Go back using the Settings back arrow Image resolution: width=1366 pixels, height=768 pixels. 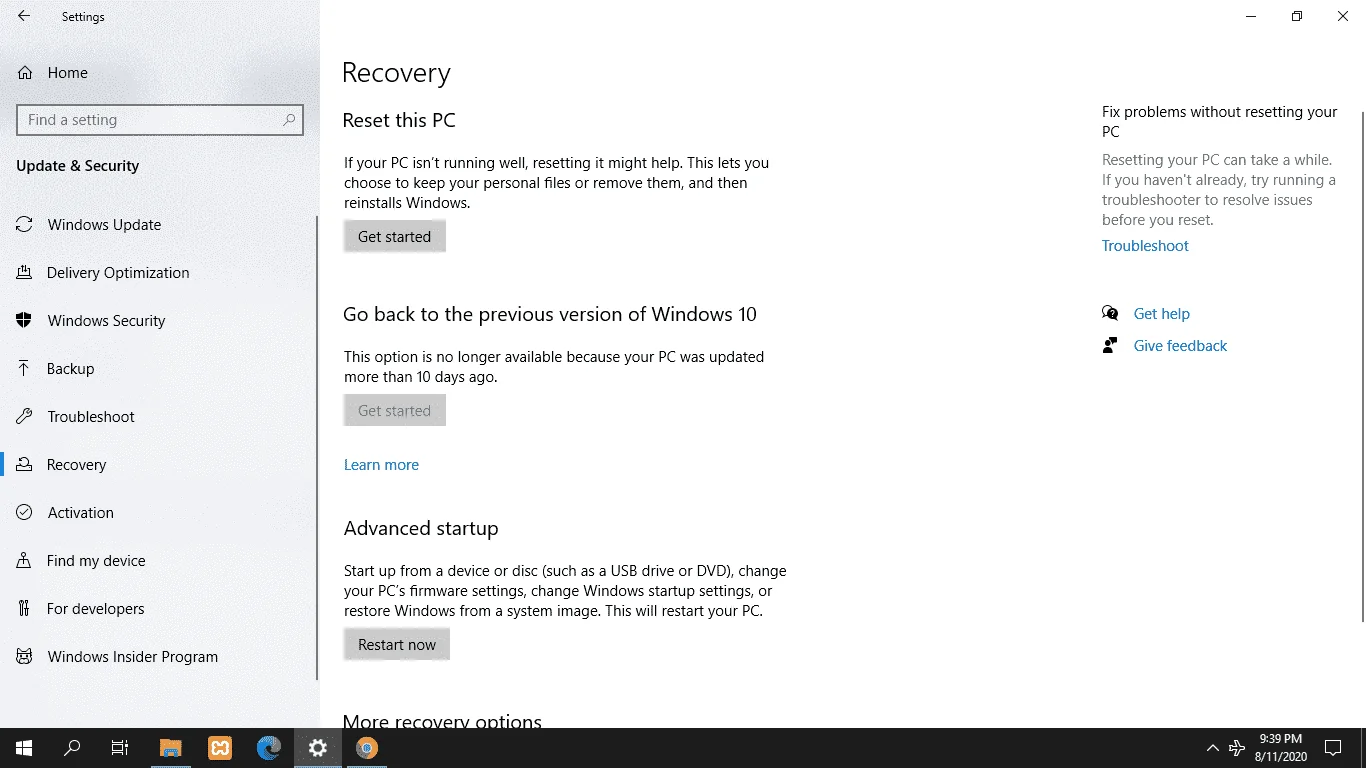point(24,16)
